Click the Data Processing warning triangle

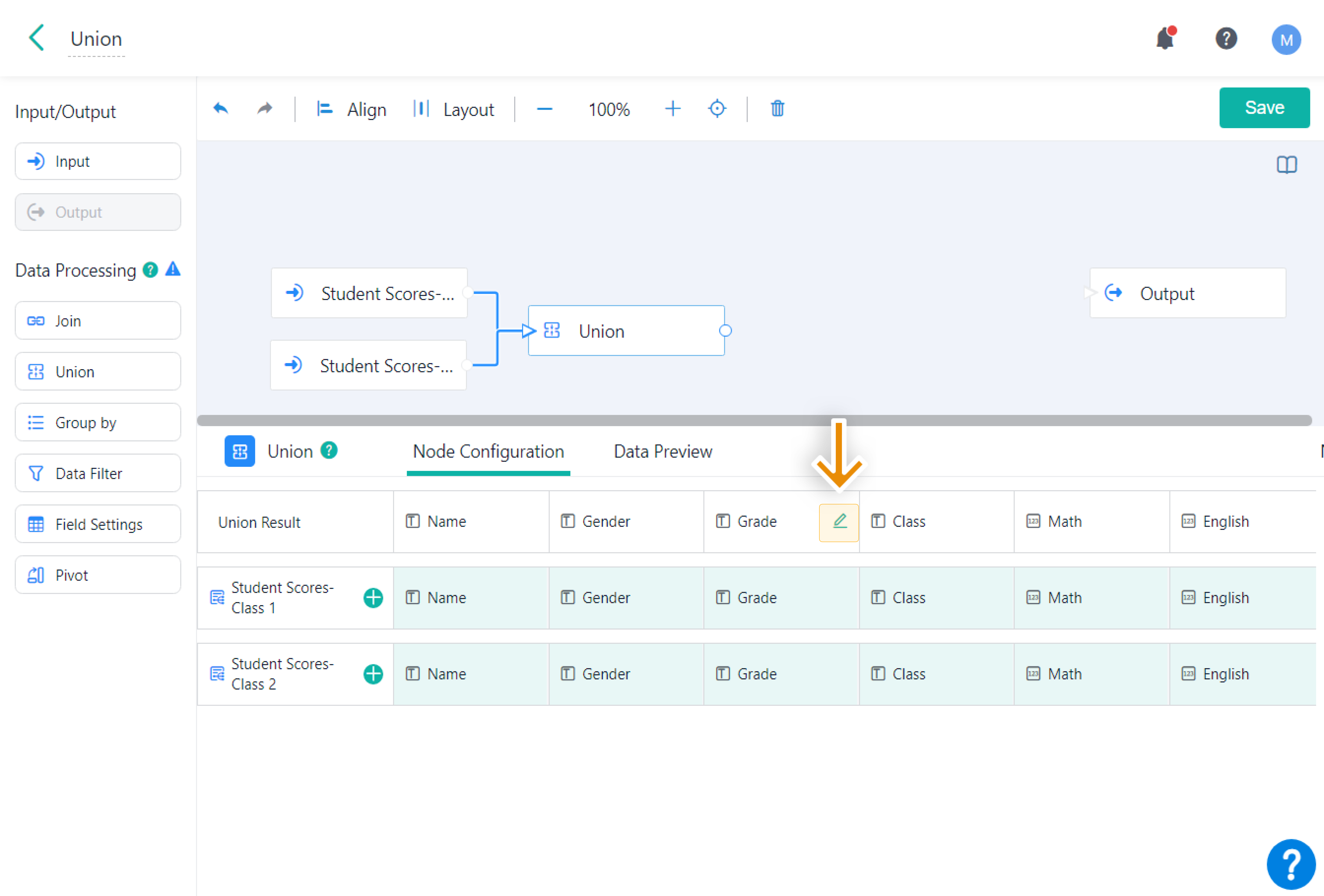(x=173, y=269)
